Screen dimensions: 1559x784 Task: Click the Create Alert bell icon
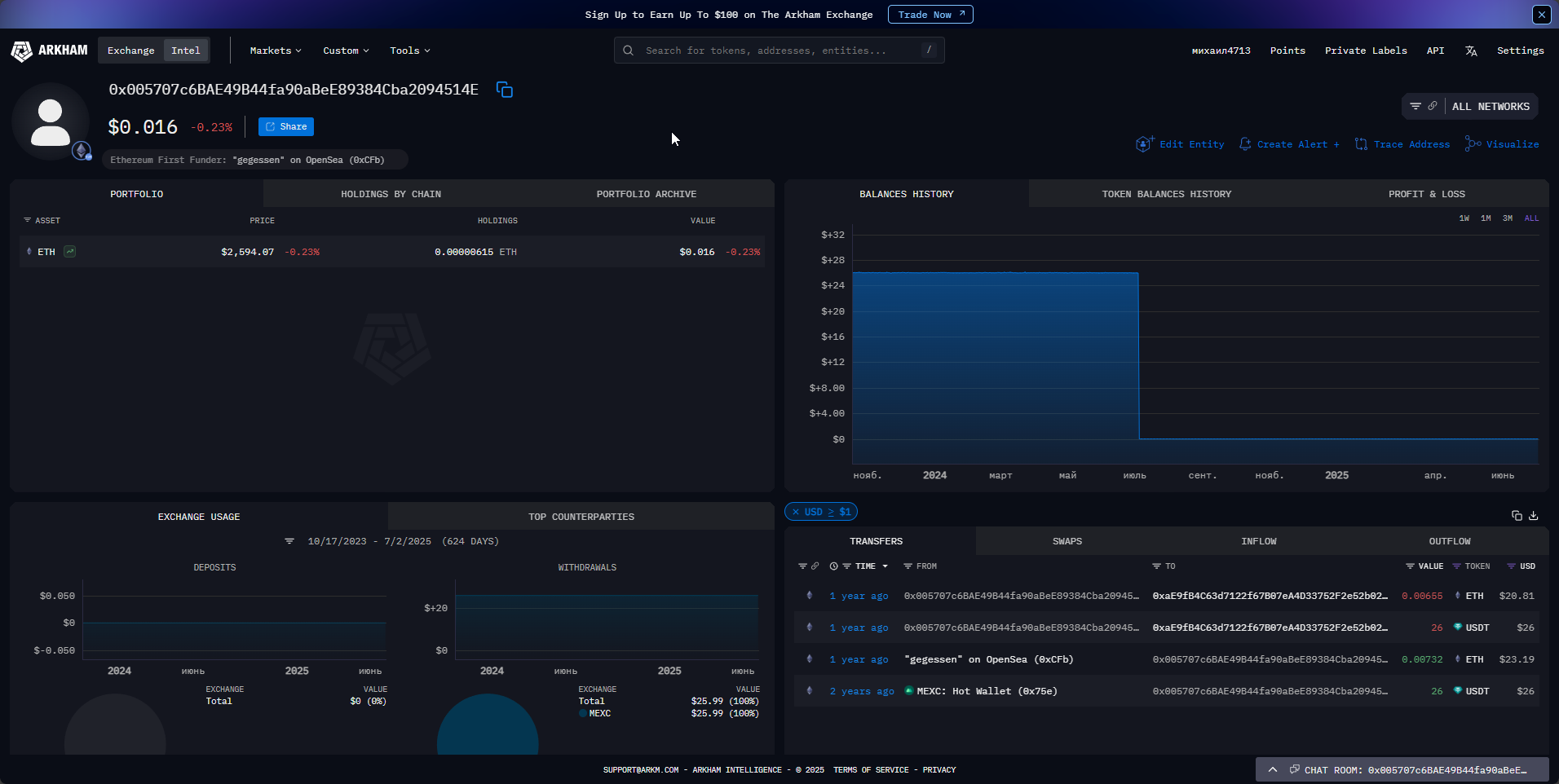pos(1245,144)
